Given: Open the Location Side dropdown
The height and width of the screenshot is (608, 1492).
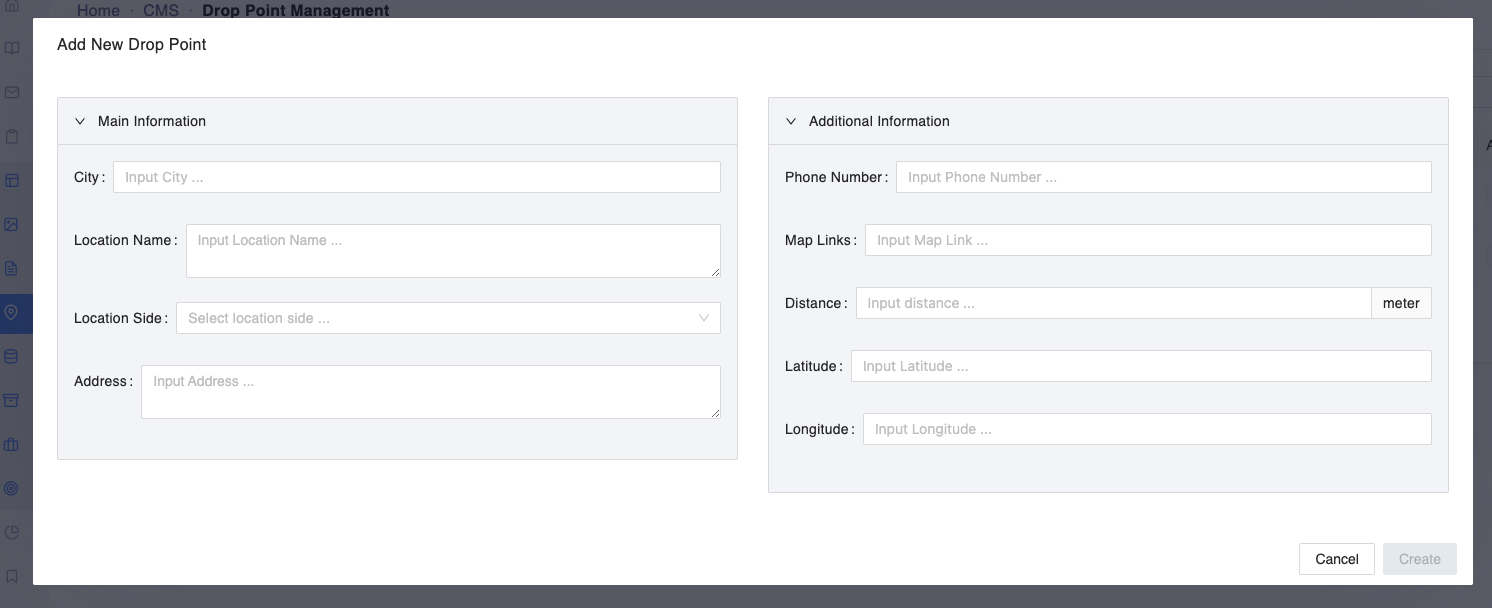Looking at the screenshot, I should (448, 318).
